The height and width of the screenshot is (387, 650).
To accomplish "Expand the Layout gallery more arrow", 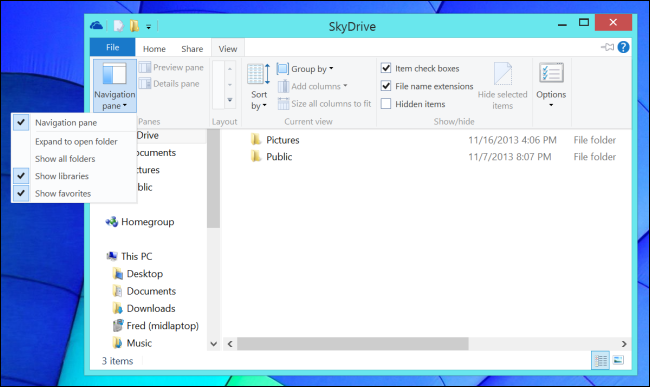I will click(x=230, y=100).
